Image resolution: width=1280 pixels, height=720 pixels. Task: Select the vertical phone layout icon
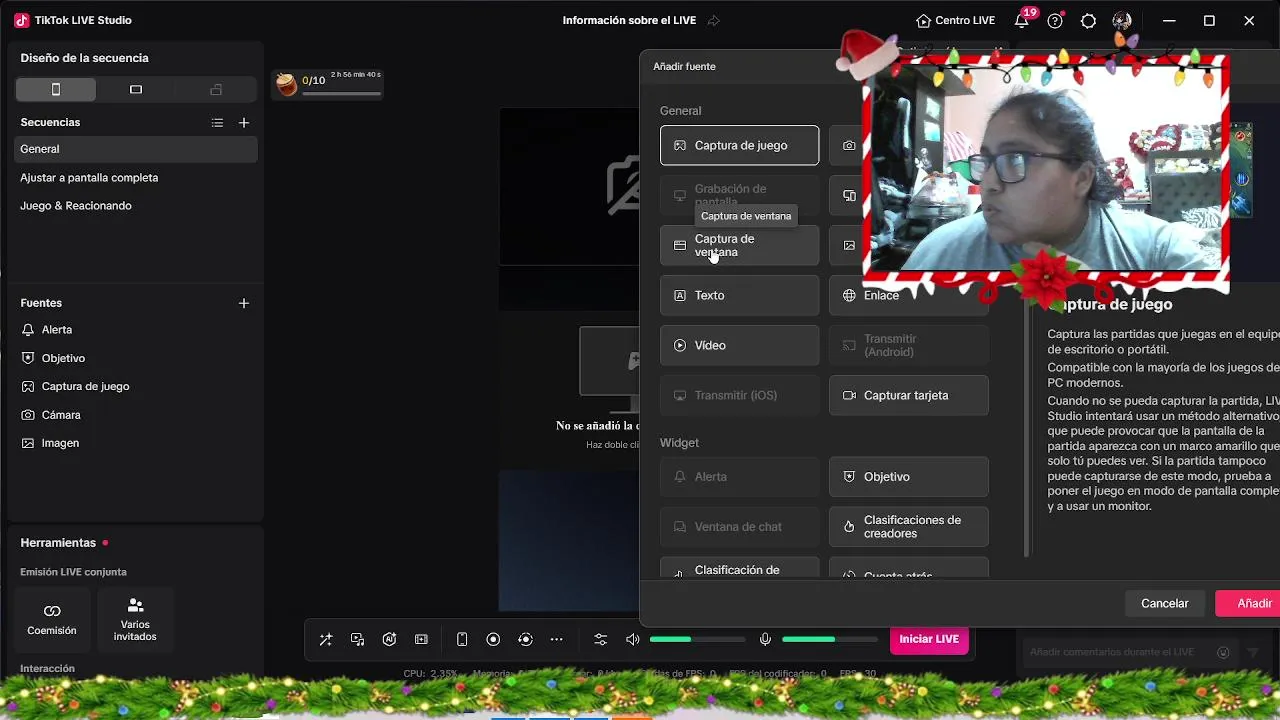[x=56, y=90]
